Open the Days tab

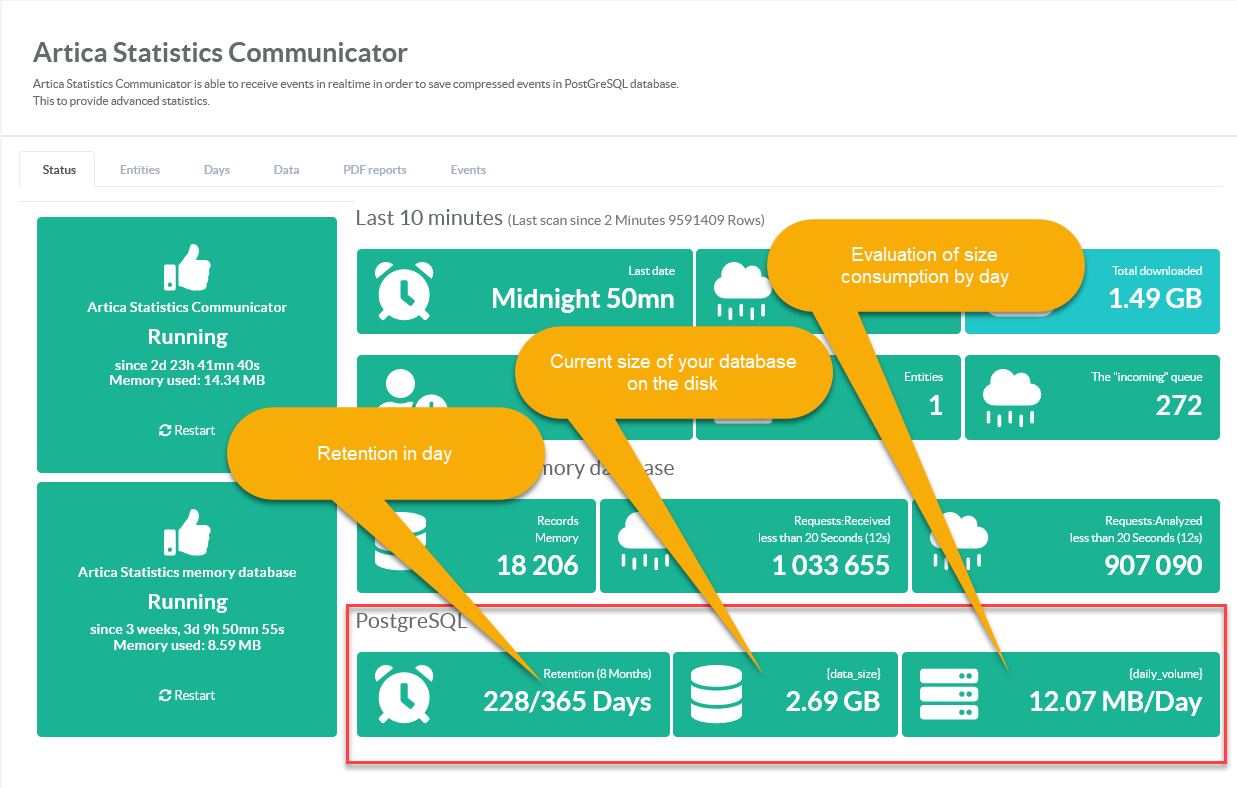click(217, 170)
